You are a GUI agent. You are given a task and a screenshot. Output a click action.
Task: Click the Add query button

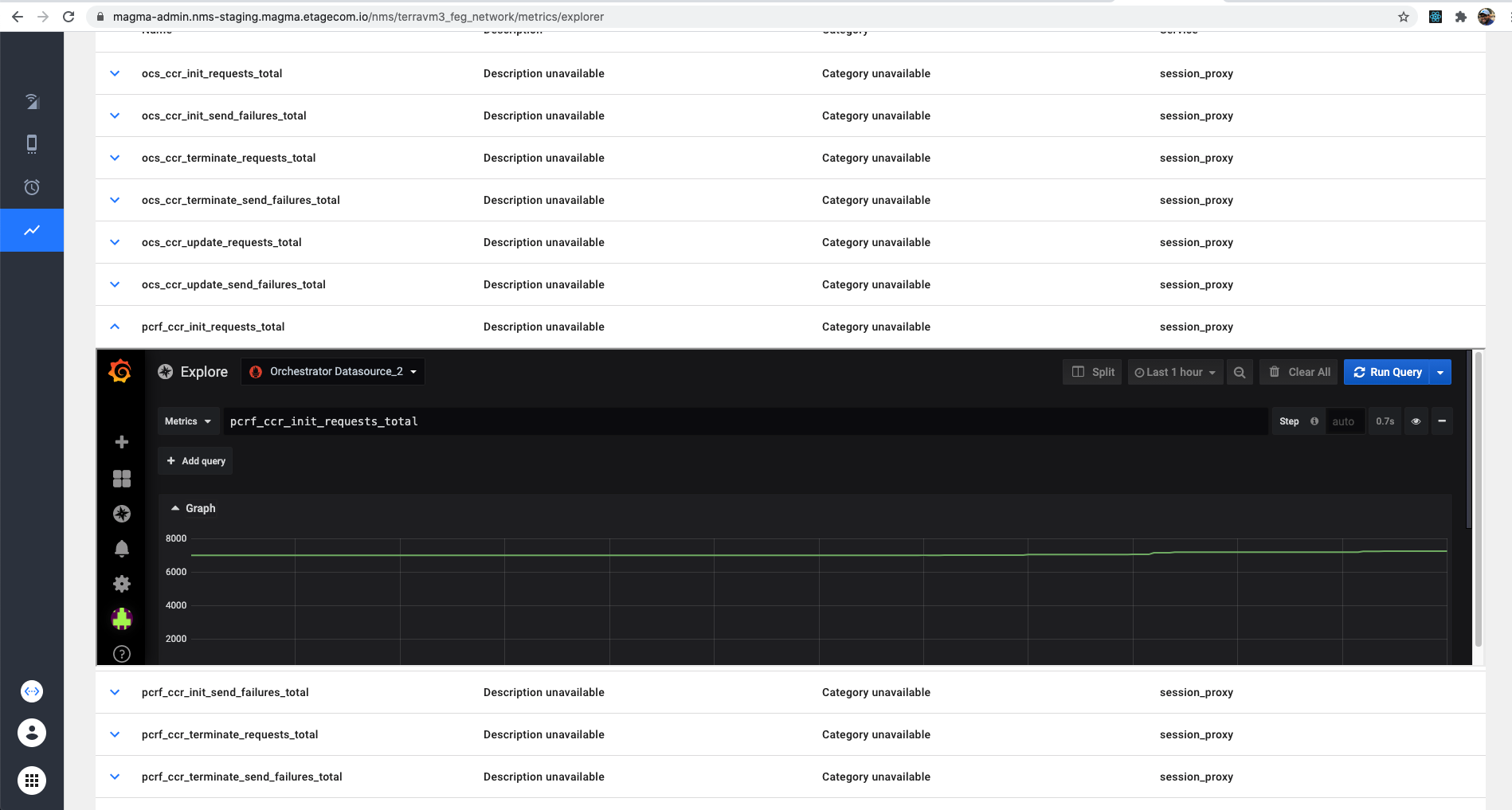[x=196, y=461]
